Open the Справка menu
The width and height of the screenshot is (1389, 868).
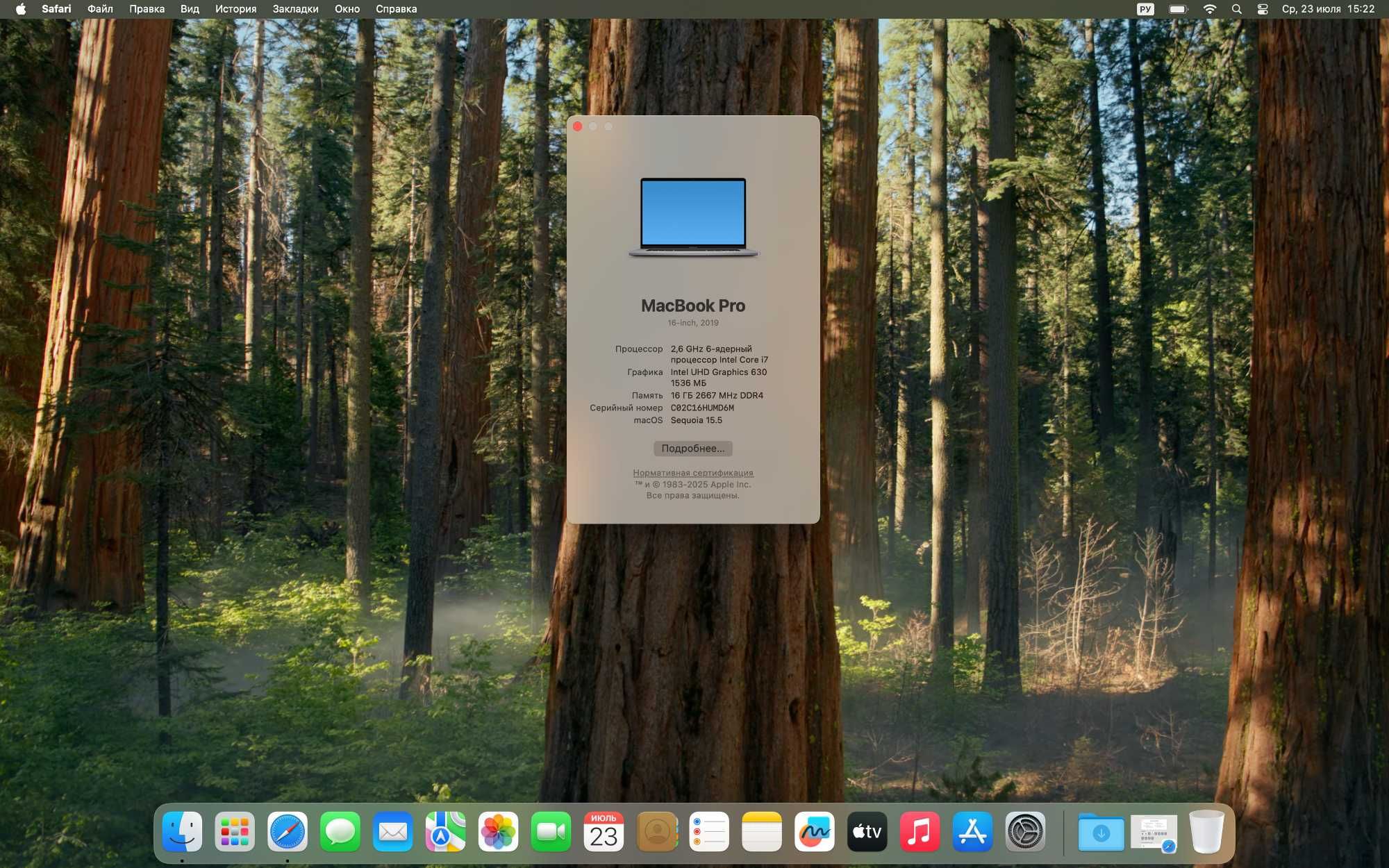pos(396,9)
